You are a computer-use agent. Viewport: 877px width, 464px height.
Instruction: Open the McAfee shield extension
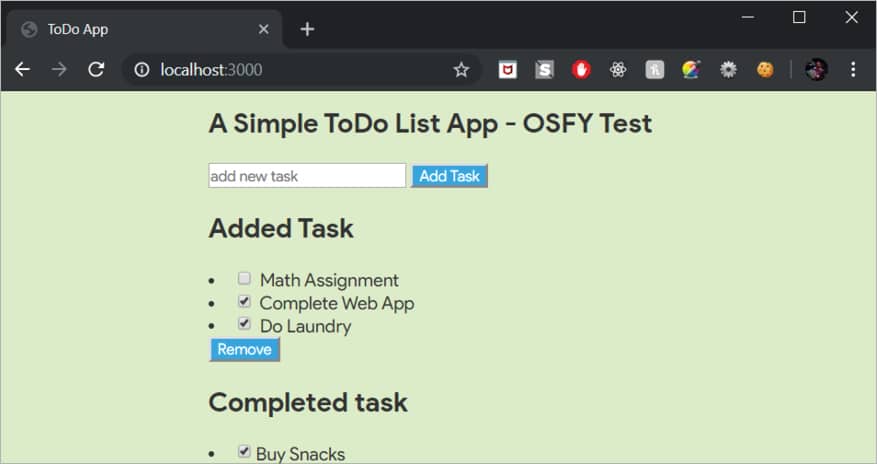point(508,70)
